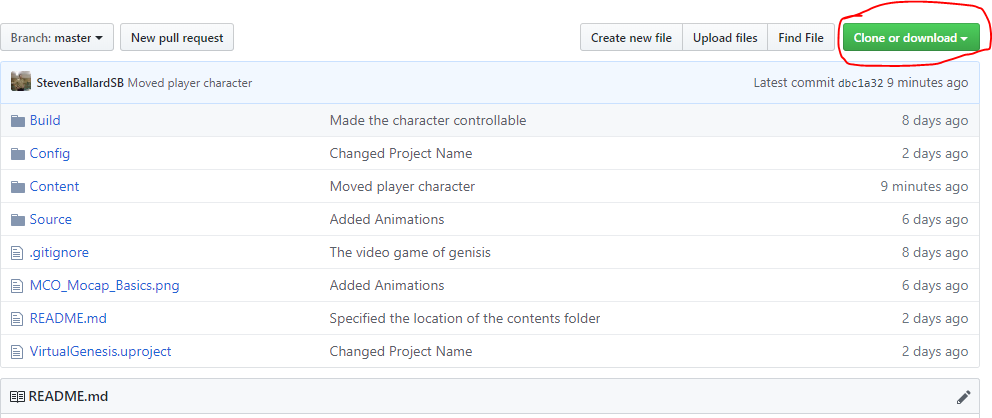Click the MCO_Mocap_Basics.png file icon
The width and height of the screenshot is (992, 418).
point(16,286)
